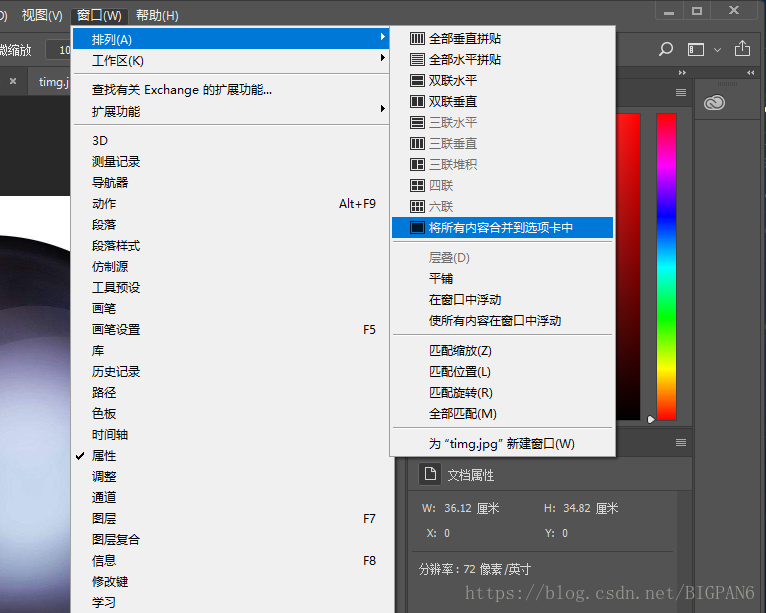The image size is (766, 613).
Task: Open the 学习 panel entry
Action: tap(233, 603)
